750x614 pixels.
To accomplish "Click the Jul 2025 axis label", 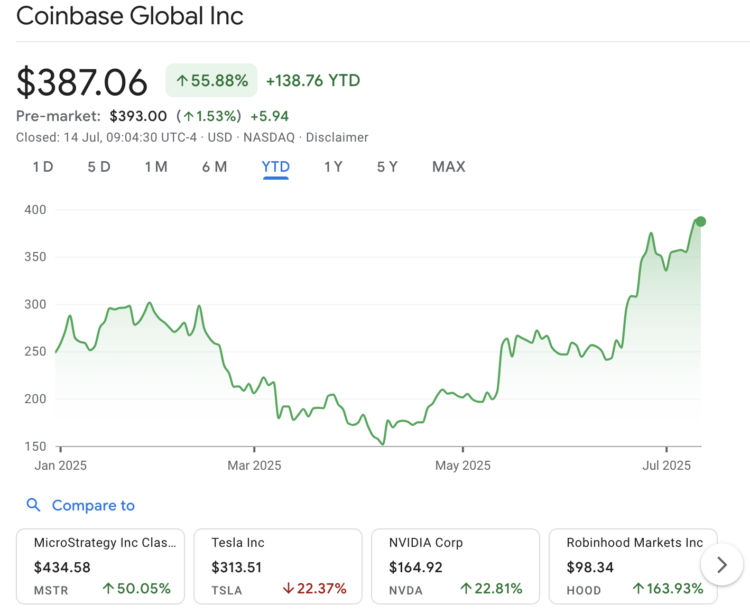I will pyautogui.click(x=666, y=465).
